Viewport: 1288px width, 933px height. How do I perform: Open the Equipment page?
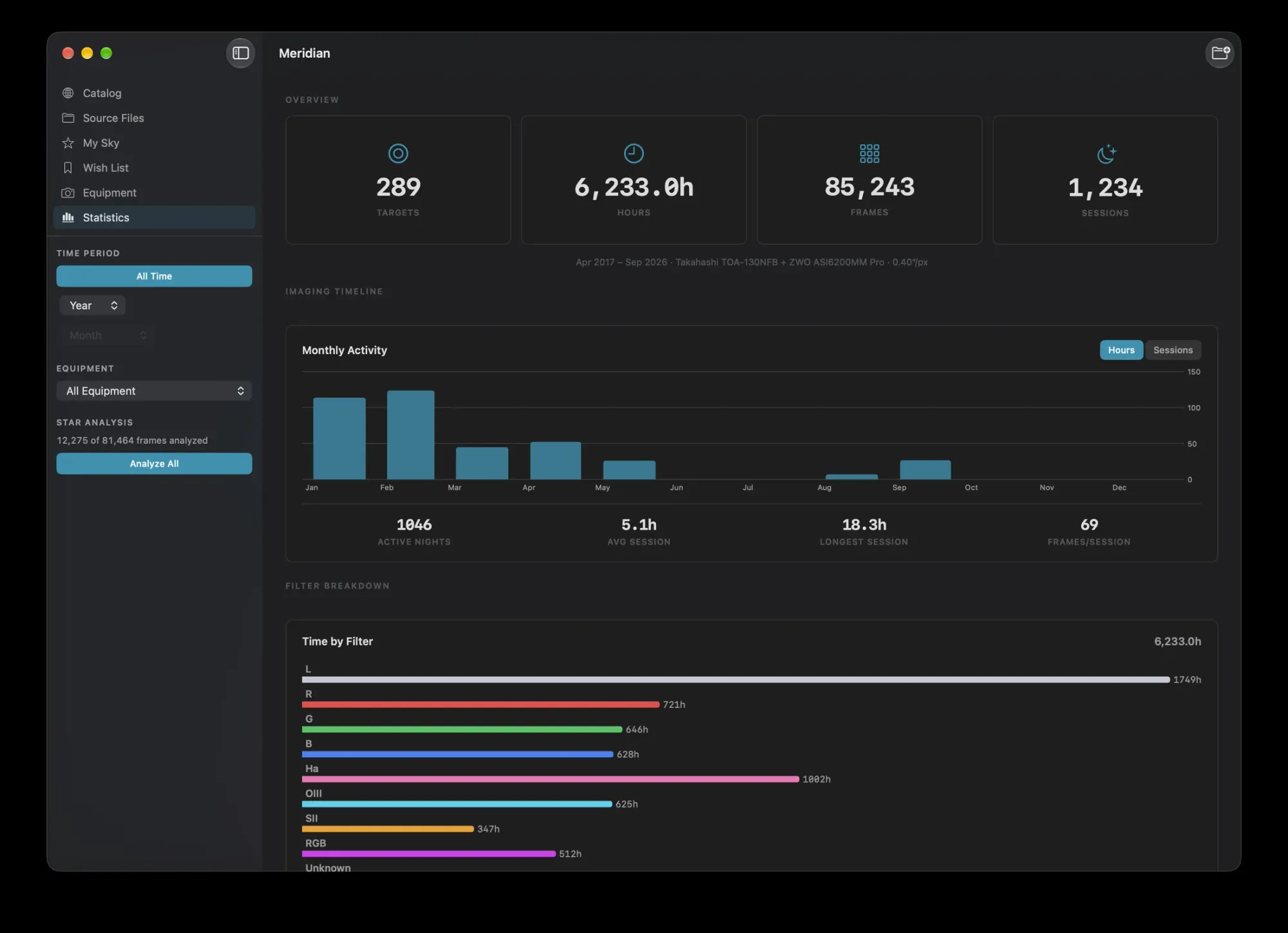pyautogui.click(x=154, y=193)
